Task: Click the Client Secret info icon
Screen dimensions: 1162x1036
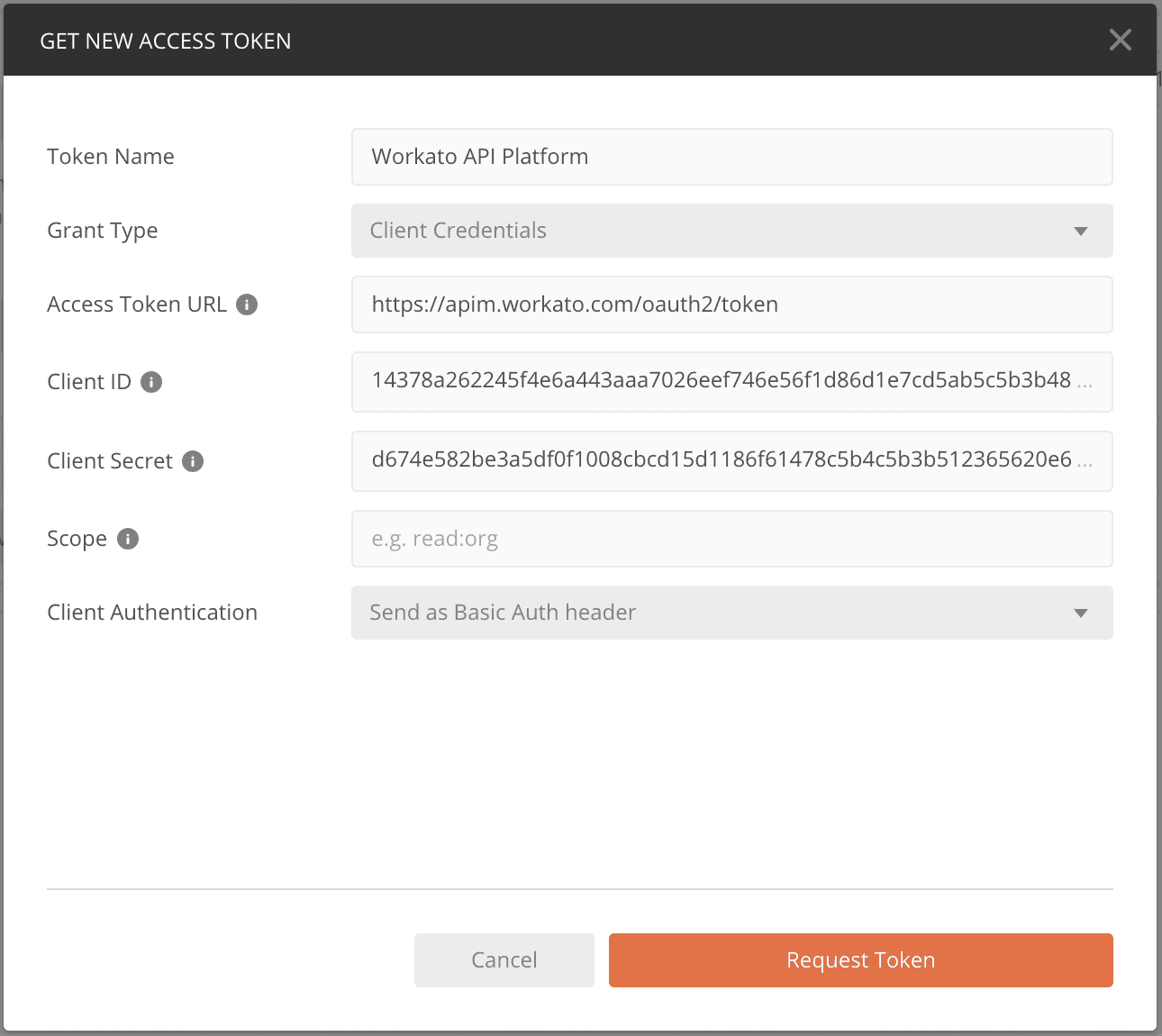Action: (x=191, y=460)
